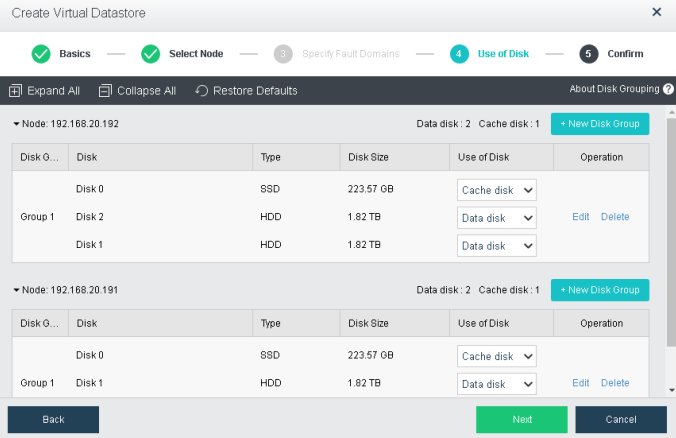Open Use of Disk dropdown for Disk 2
Viewport: 676px width, 438px height.
(497, 218)
